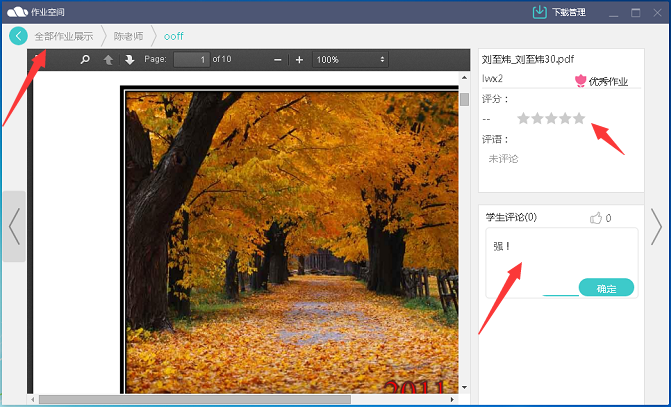Give a five-star rating
The image size is (671, 407).
tap(579, 118)
